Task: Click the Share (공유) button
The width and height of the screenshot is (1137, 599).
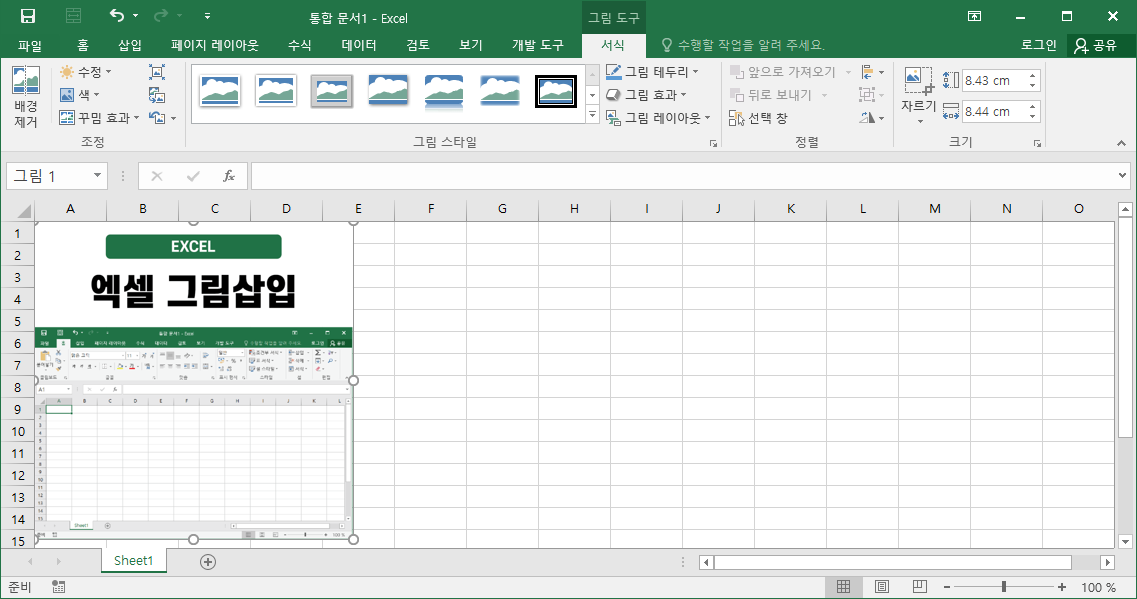Action: click(x=1096, y=45)
